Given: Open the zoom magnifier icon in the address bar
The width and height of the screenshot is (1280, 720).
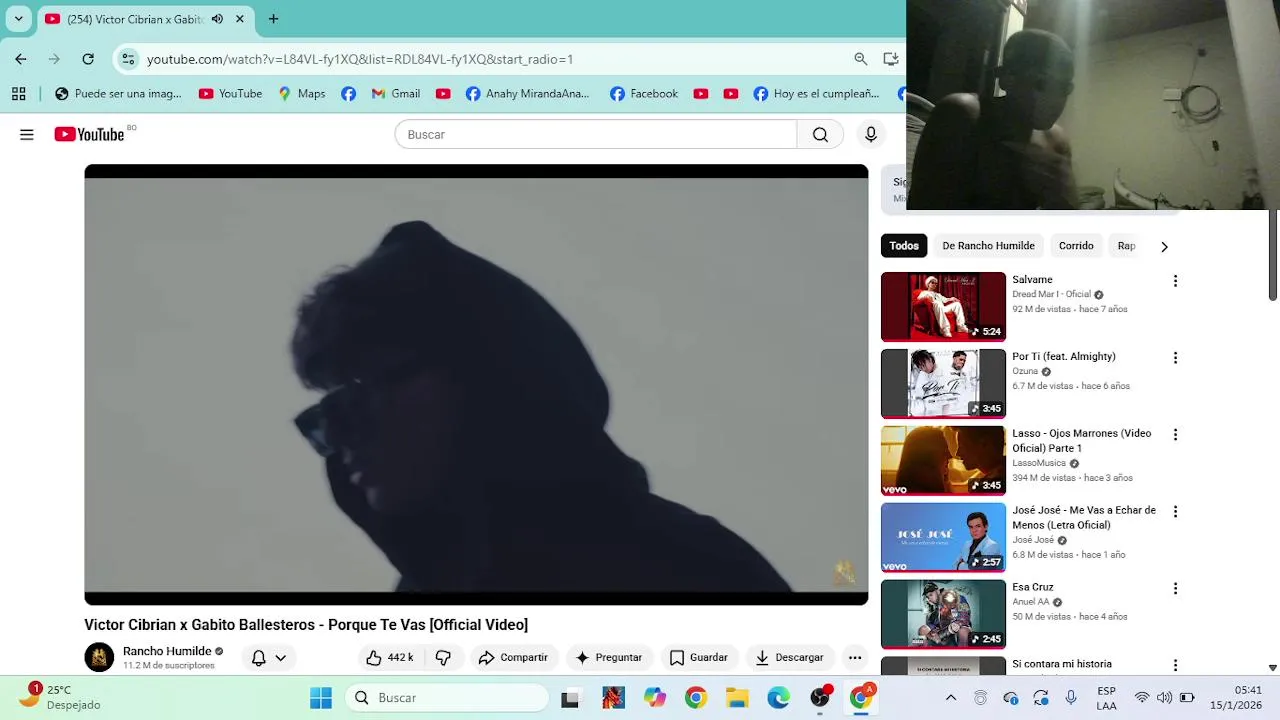Looking at the screenshot, I should [861, 59].
